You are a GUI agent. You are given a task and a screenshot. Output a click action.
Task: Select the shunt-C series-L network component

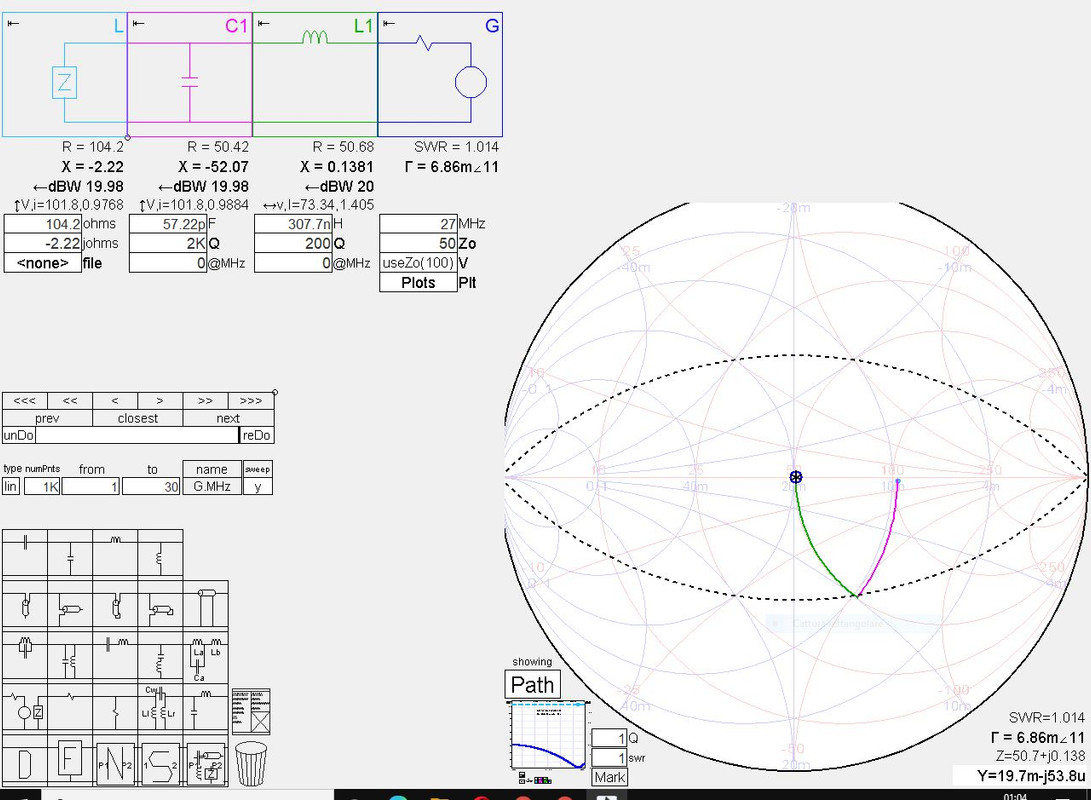[206, 708]
